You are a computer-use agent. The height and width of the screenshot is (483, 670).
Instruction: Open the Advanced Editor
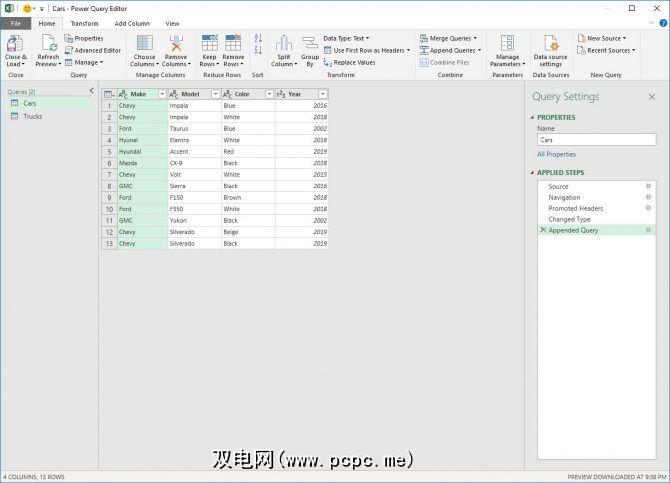tap(93, 50)
